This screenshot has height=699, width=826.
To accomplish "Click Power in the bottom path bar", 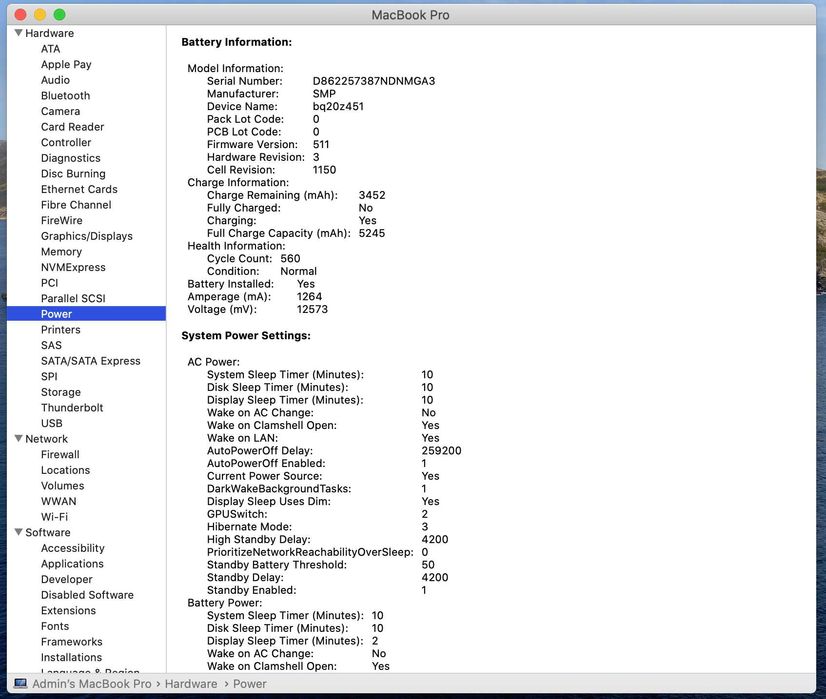I will 250,684.
